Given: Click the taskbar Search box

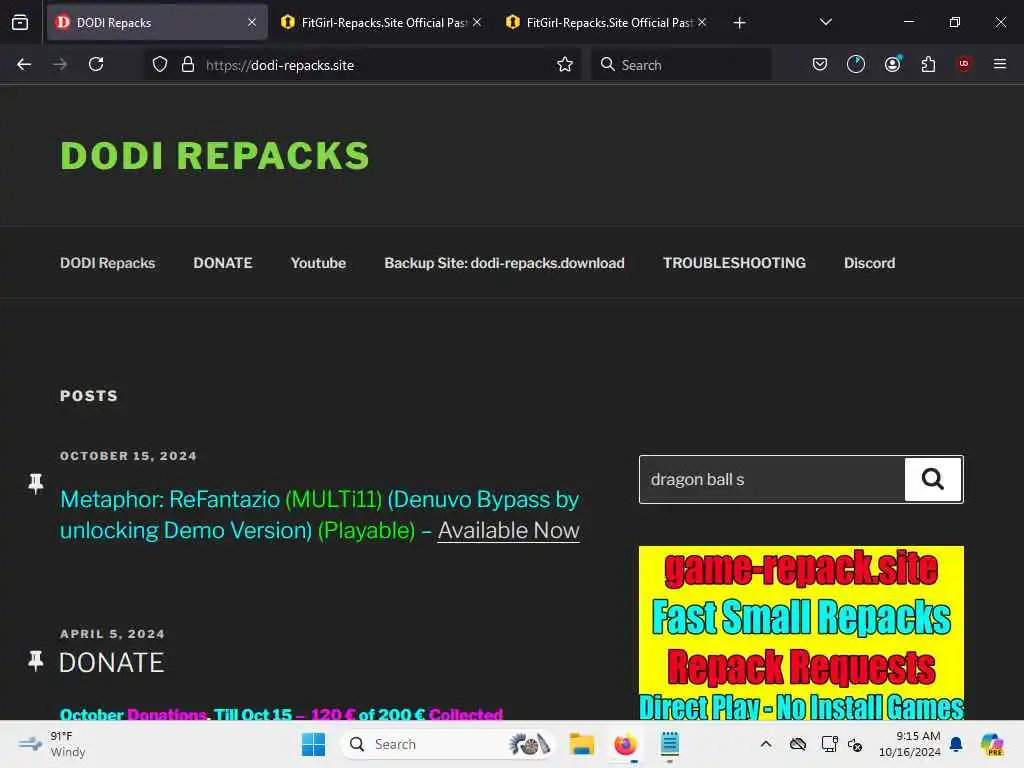Looking at the screenshot, I should pos(448,744).
